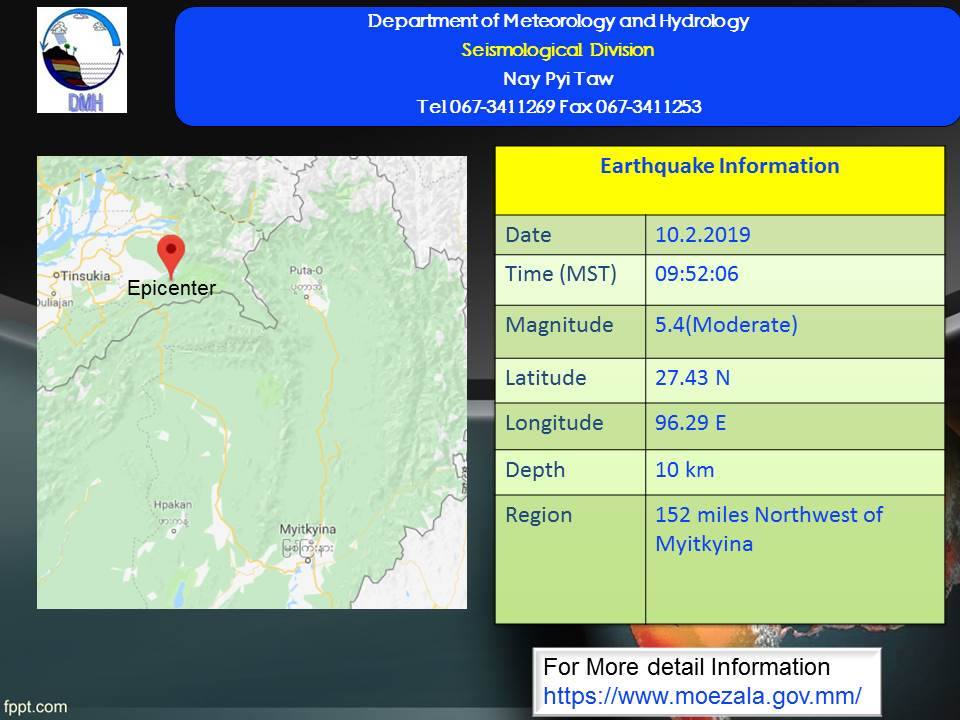Click the magnitude value 5.4(Moderate)

pyautogui.click(x=726, y=325)
